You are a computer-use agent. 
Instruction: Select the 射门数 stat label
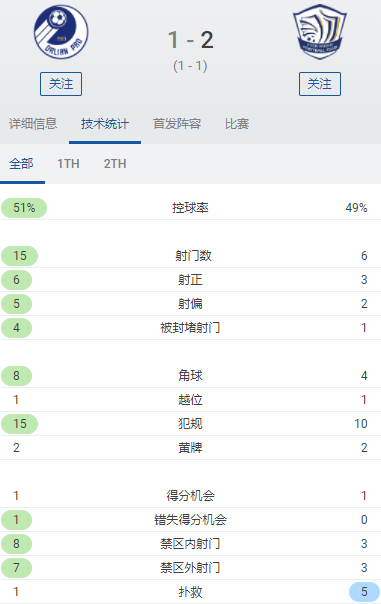click(193, 255)
